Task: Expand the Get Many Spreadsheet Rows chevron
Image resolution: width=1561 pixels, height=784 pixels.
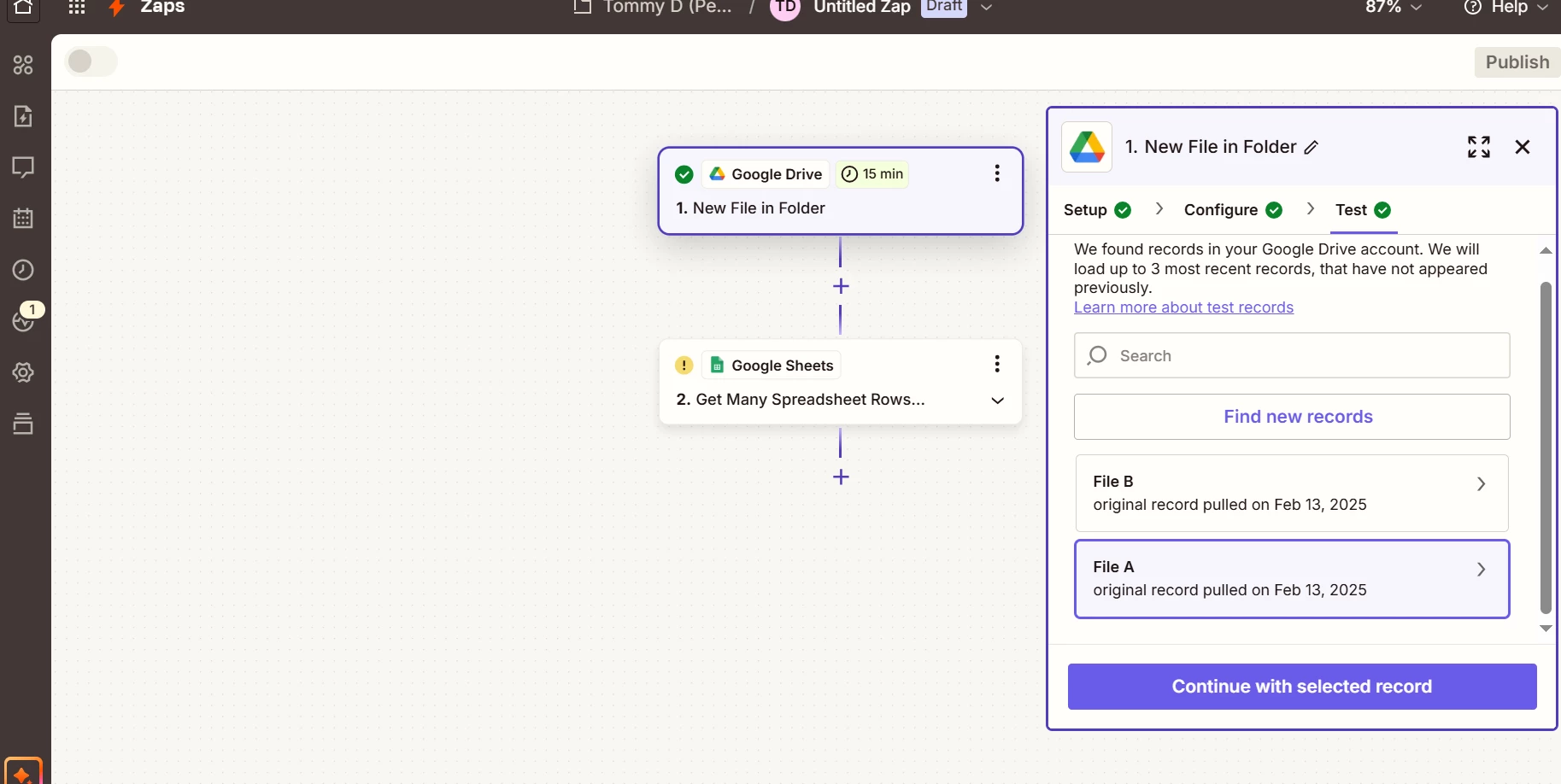Action: point(997,401)
